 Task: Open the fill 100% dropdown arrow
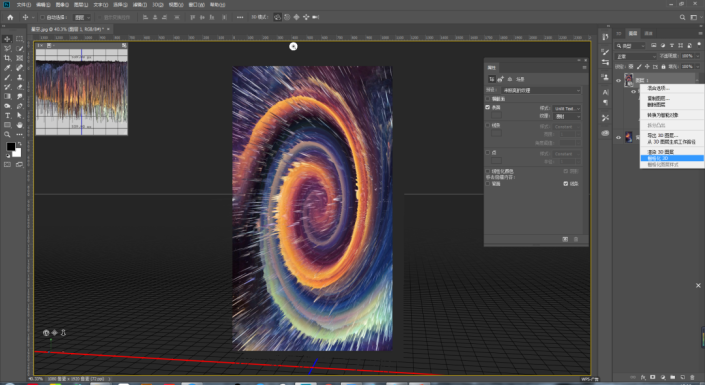(697, 67)
